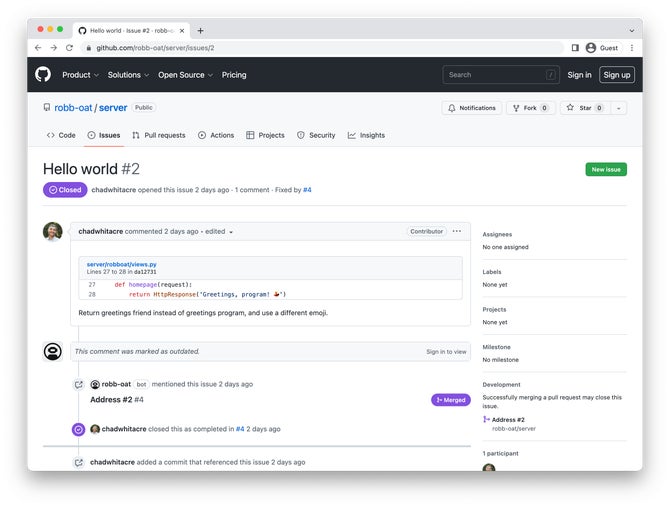Click the Sign in link
Image resolution: width=670 pixels, height=507 pixels.
[579, 75]
